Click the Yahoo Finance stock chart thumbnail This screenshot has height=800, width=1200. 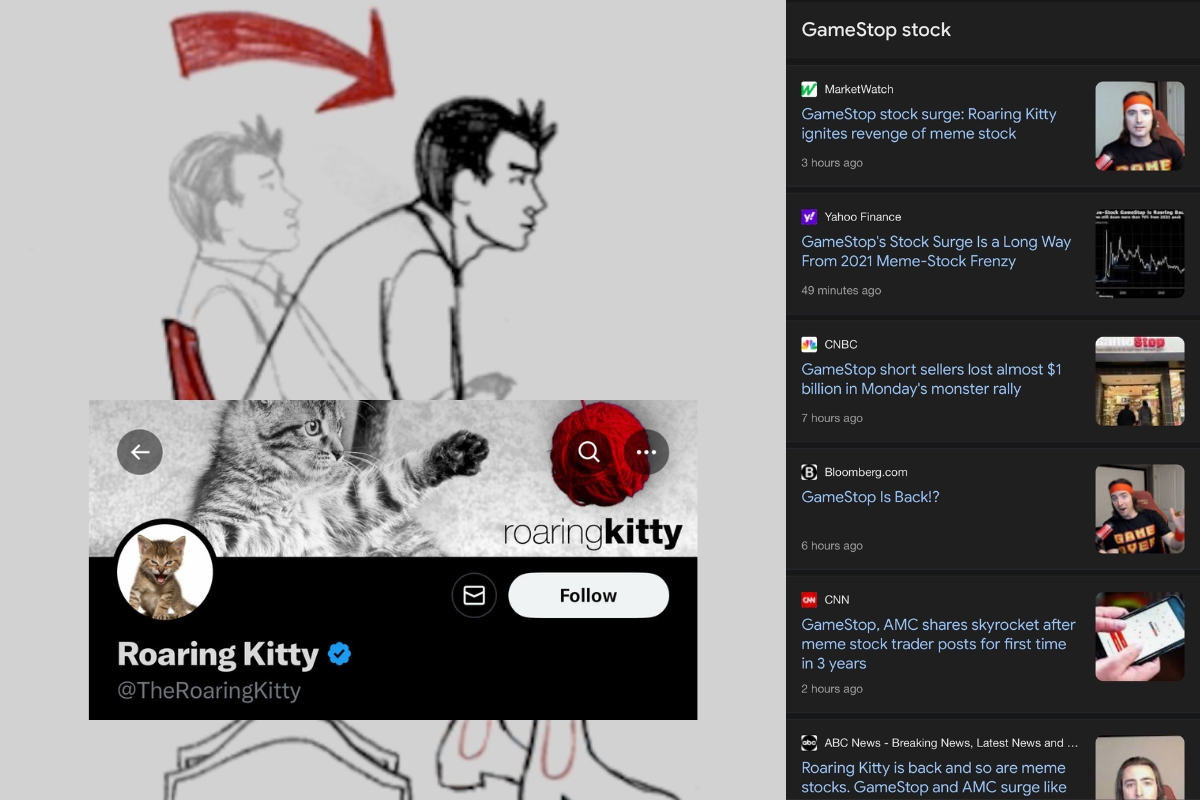tap(1139, 253)
